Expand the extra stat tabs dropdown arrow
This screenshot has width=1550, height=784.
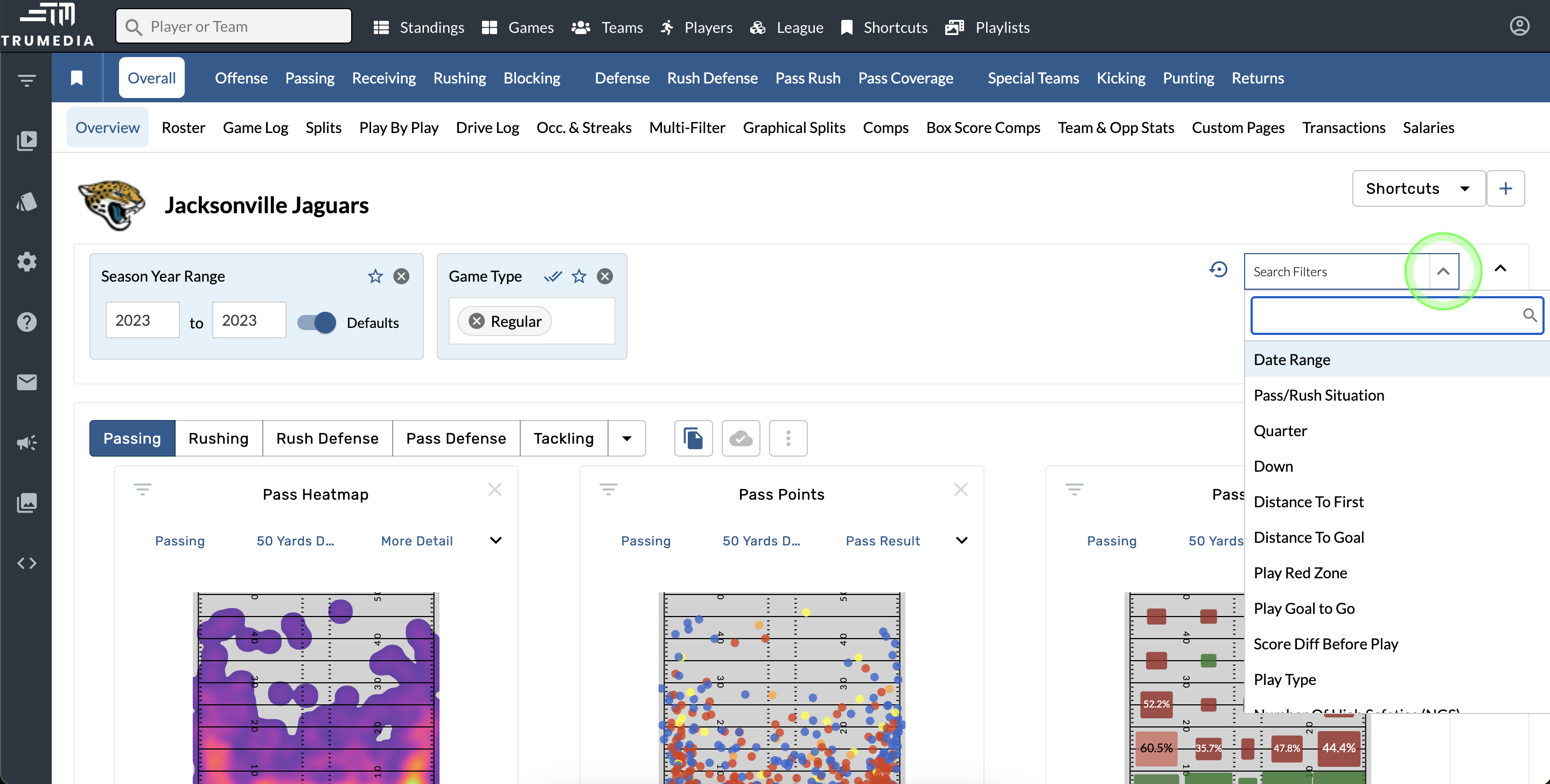(626, 438)
